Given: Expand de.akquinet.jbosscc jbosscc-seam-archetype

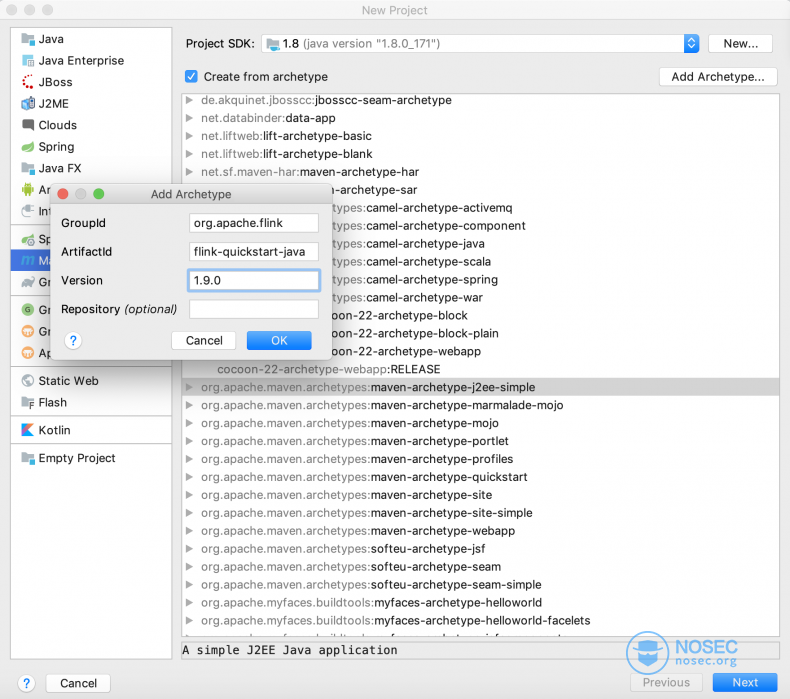Looking at the screenshot, I should click(189, 100).
